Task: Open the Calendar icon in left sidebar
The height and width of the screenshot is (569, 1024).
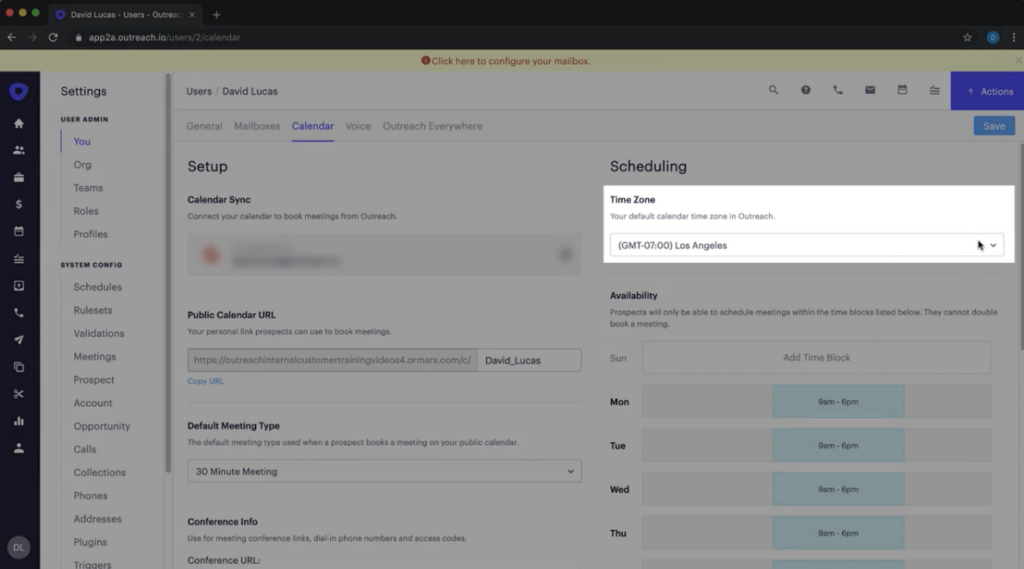Action: (x=19, y=231)
